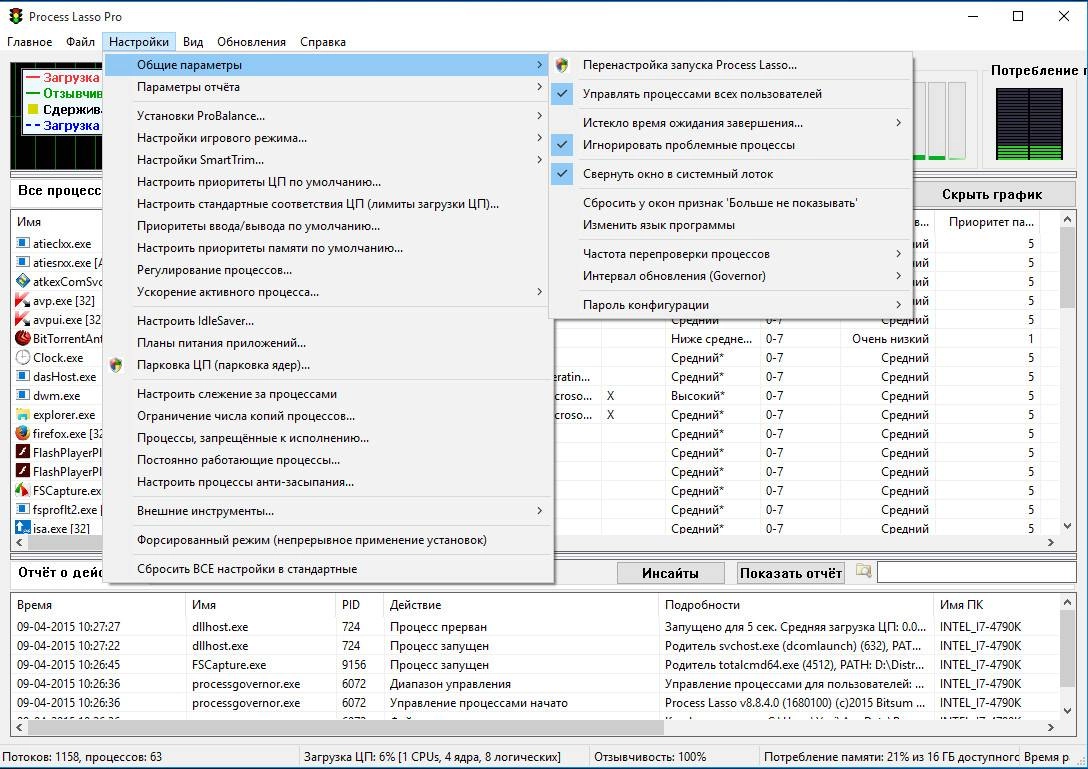Select processgovernor.exe Диапазон управления log row
Screen dimensions: 1088x769
click(x=535, y=684)
